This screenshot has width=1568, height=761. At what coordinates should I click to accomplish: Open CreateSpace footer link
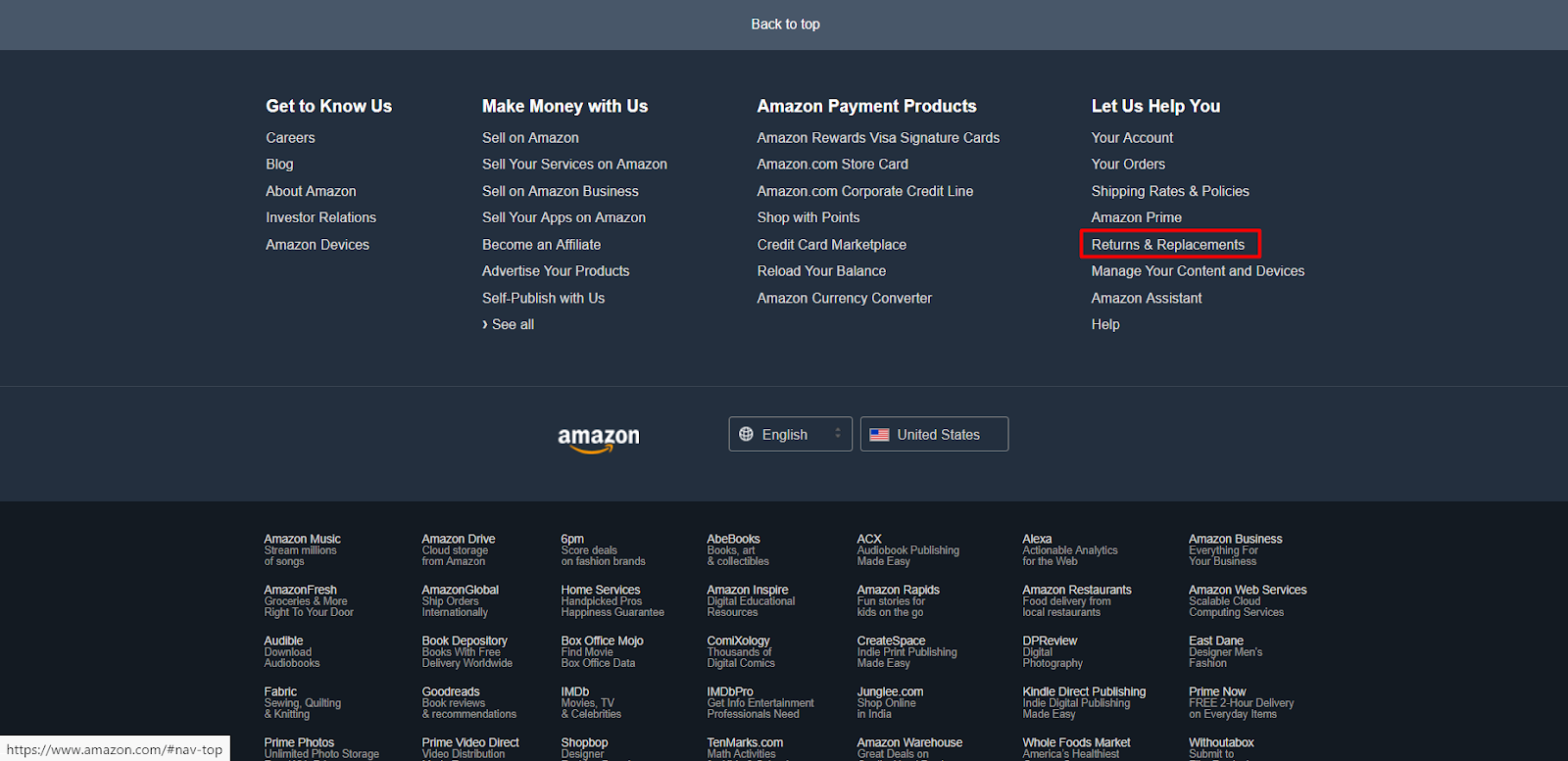906,651
